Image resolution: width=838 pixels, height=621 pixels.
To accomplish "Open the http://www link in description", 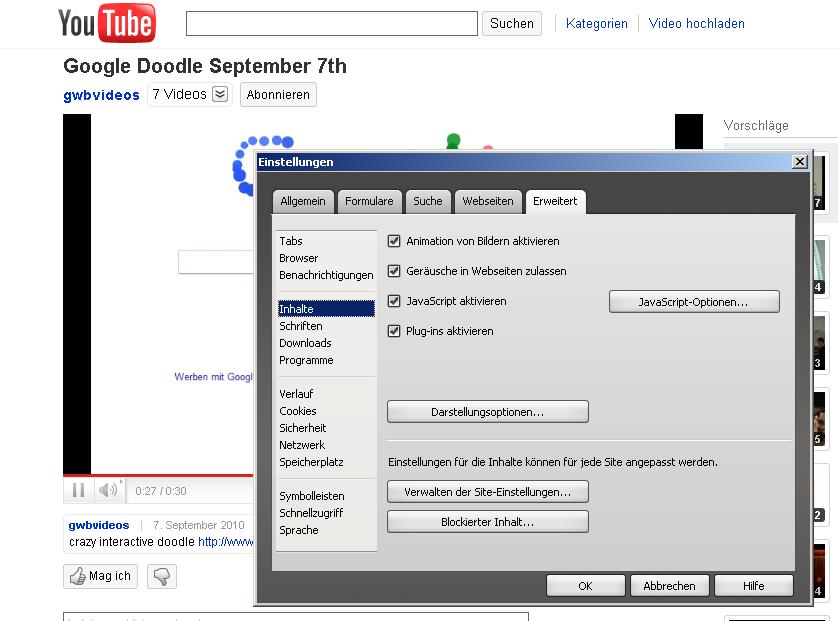I will (x=226, y=541).
